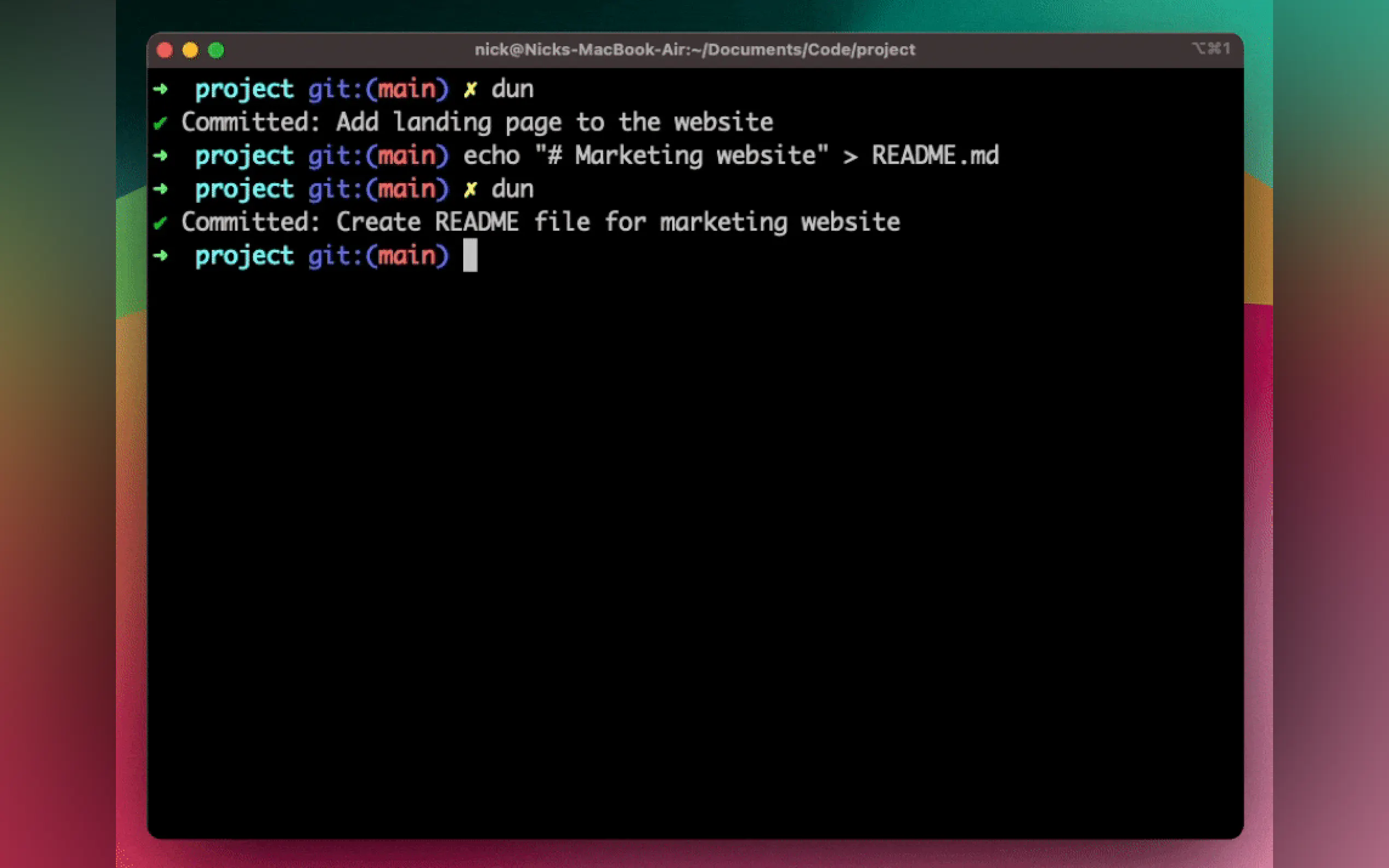Click the 'Add landing page to the website' message
The width and height of the screenshot is (1389, 868).
(x=554, y=123)
